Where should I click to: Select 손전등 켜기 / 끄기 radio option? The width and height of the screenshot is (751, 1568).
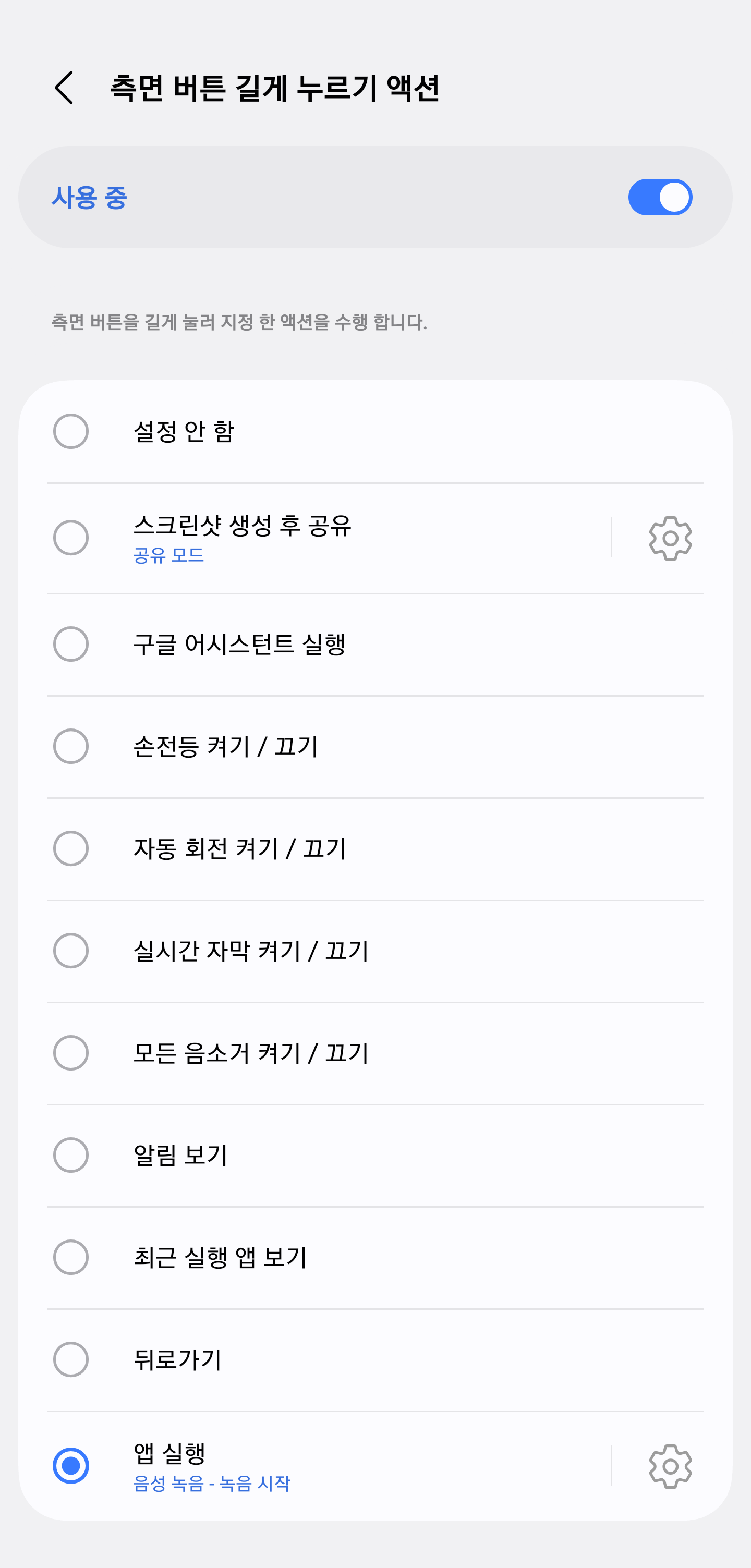(71, 746)
